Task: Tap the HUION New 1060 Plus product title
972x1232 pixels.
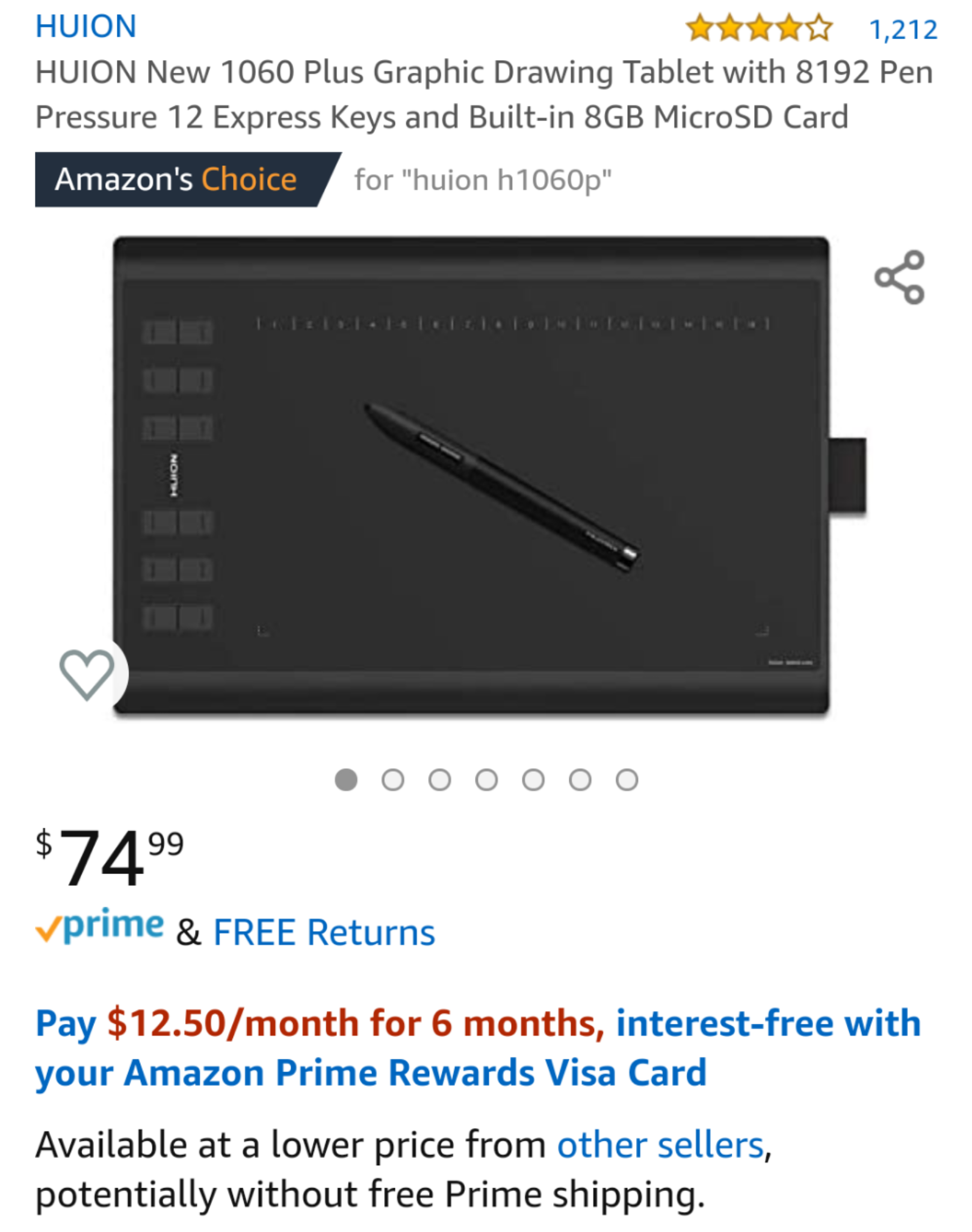Action: 484,94
